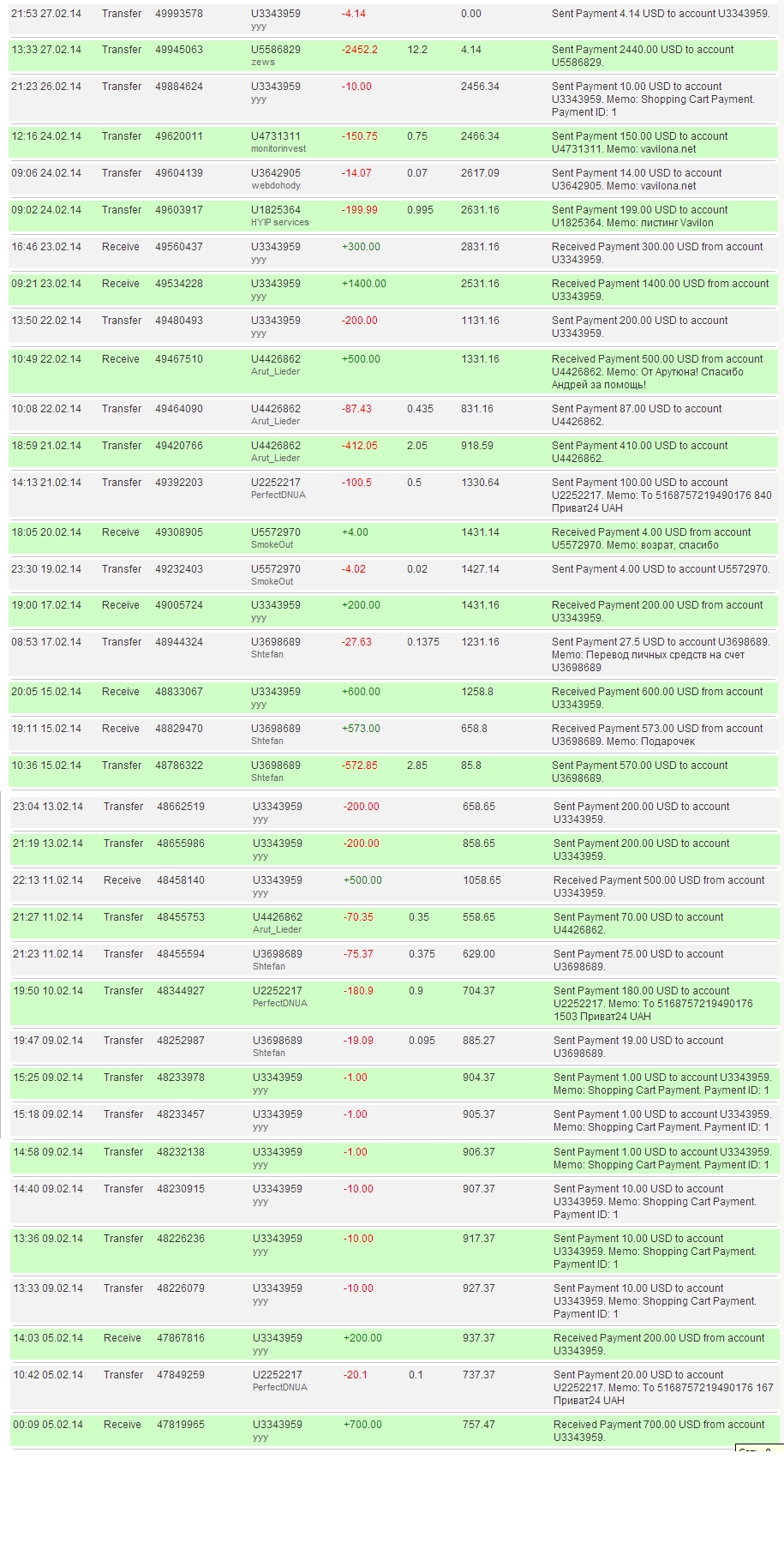Click batch 49534228

(179, 284)
